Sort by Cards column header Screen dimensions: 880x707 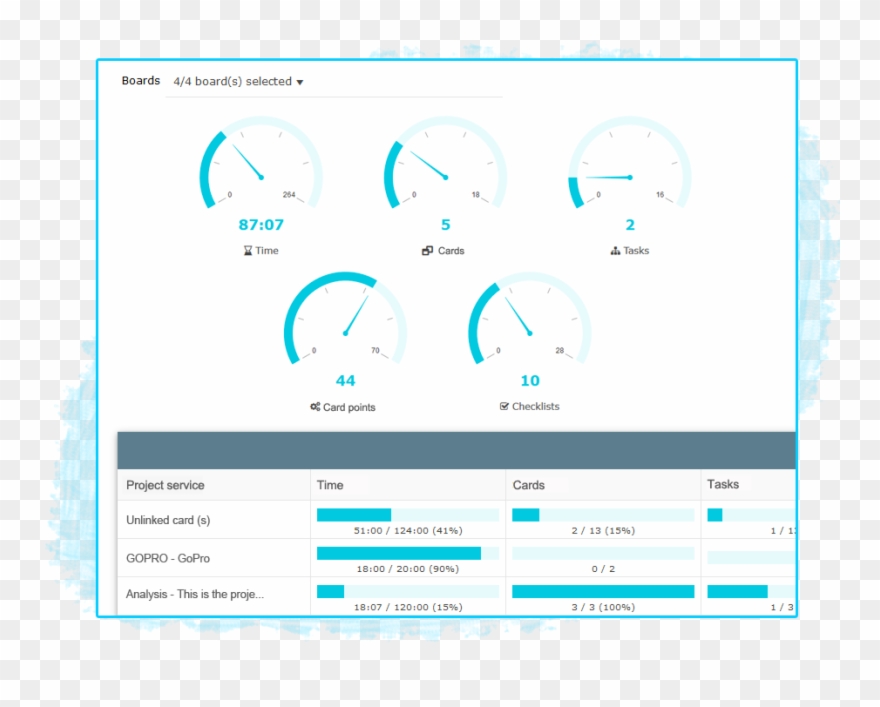(x=528, y=485)
